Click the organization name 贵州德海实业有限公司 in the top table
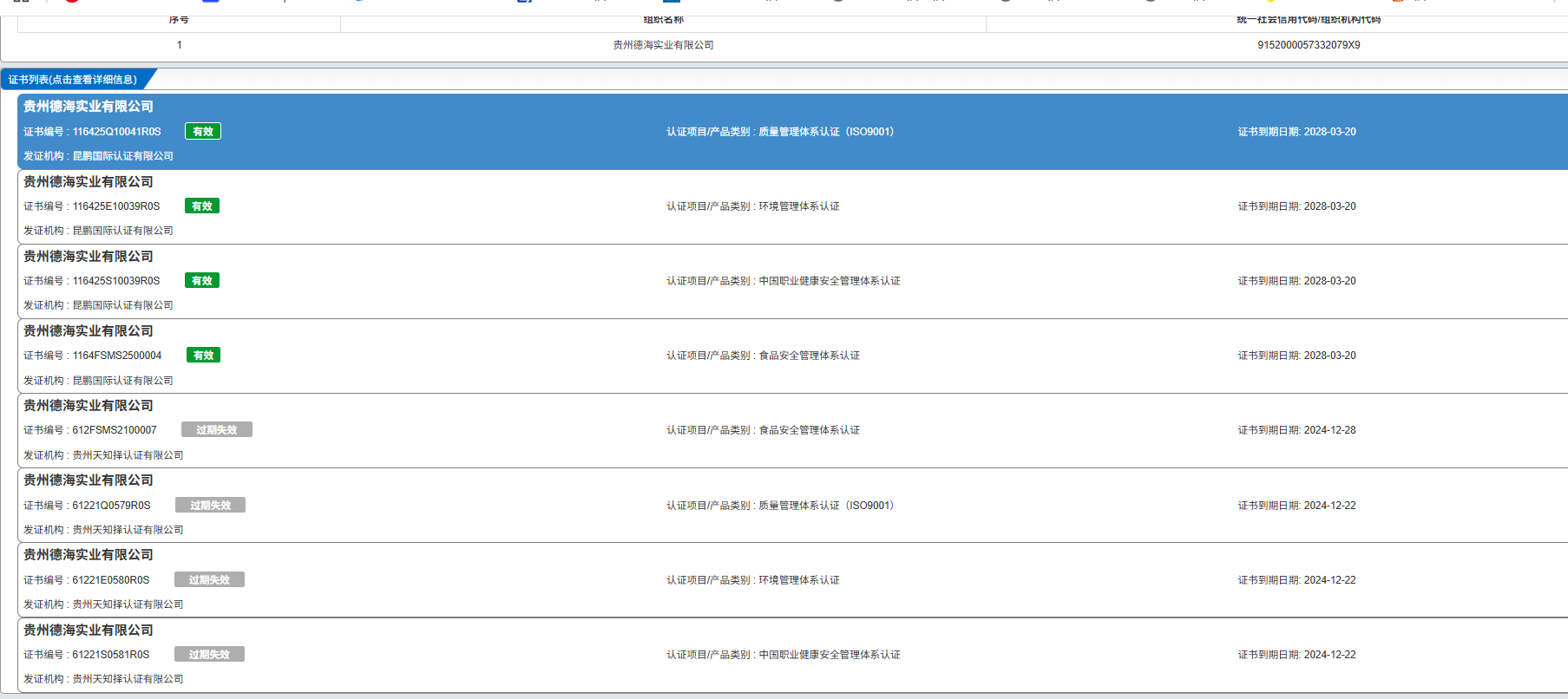Viewport: 1568px width, 699px height. click(x=663, y=45)
